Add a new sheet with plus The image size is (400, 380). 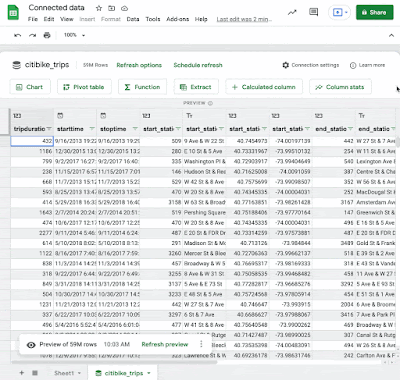tap(22, 373)
